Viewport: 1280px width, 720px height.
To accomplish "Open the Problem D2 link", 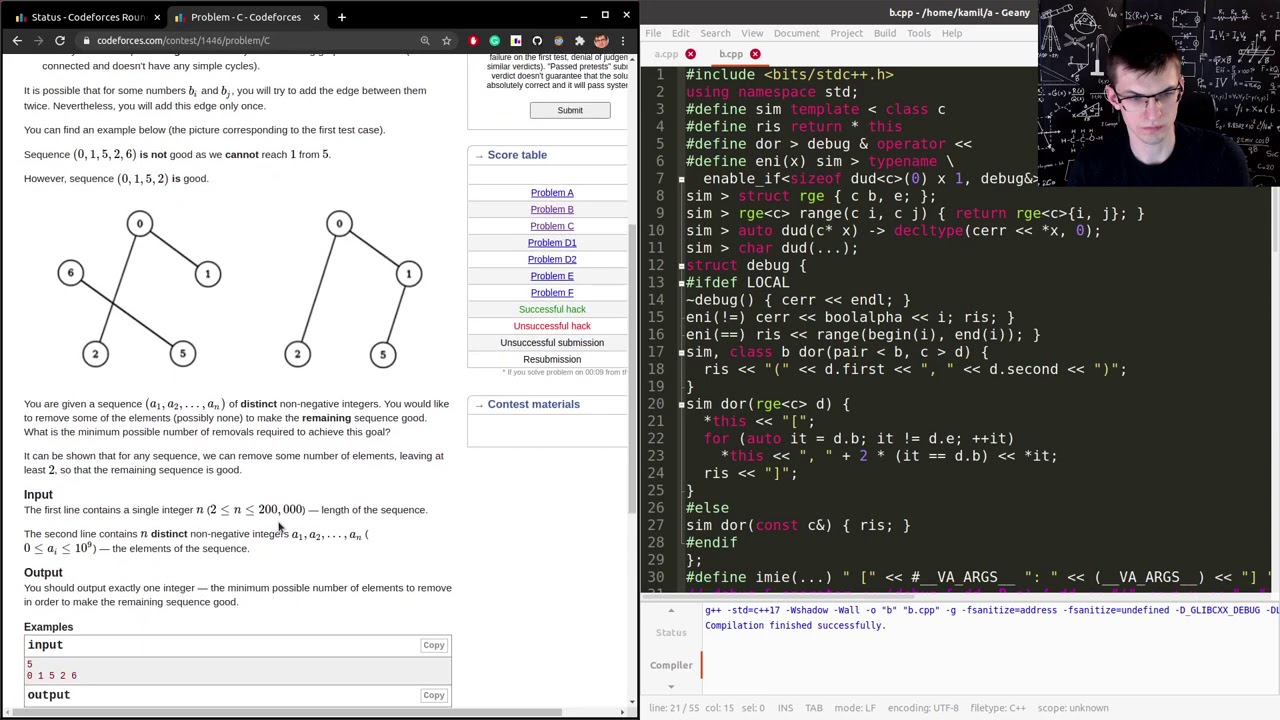I will pos(552,260).
